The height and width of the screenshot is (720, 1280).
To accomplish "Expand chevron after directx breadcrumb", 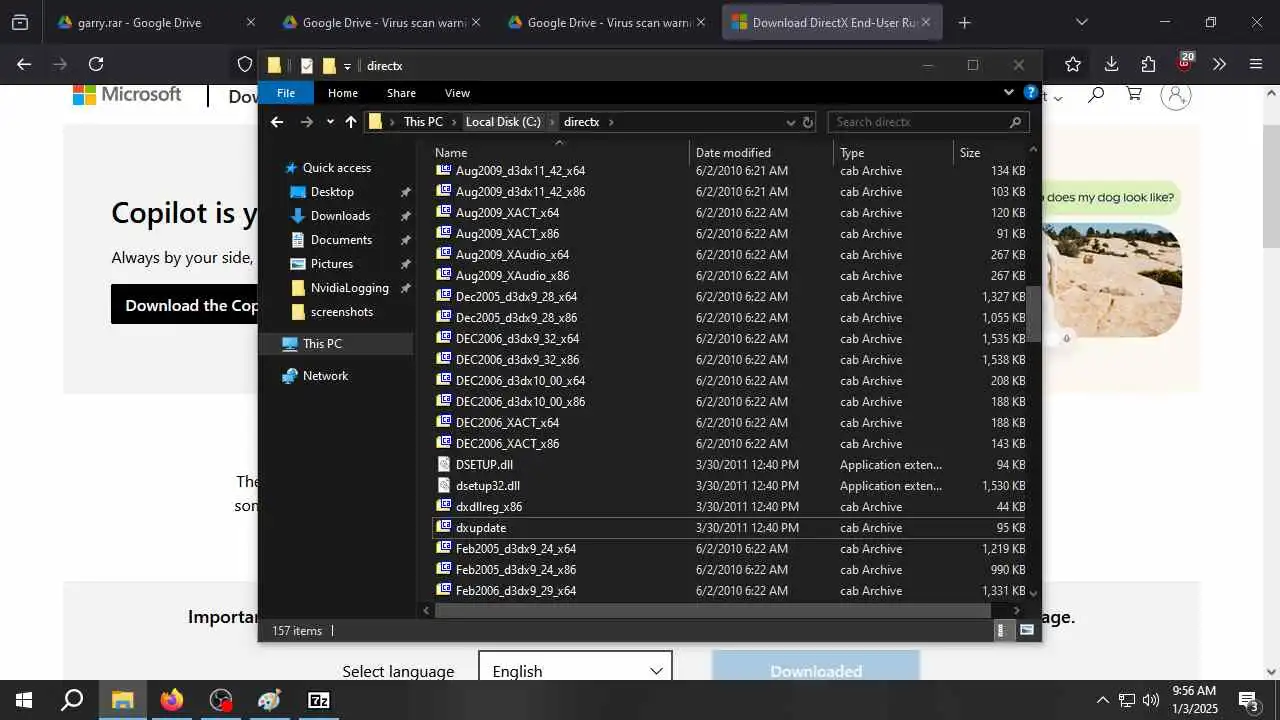I will tap(610, 122).
